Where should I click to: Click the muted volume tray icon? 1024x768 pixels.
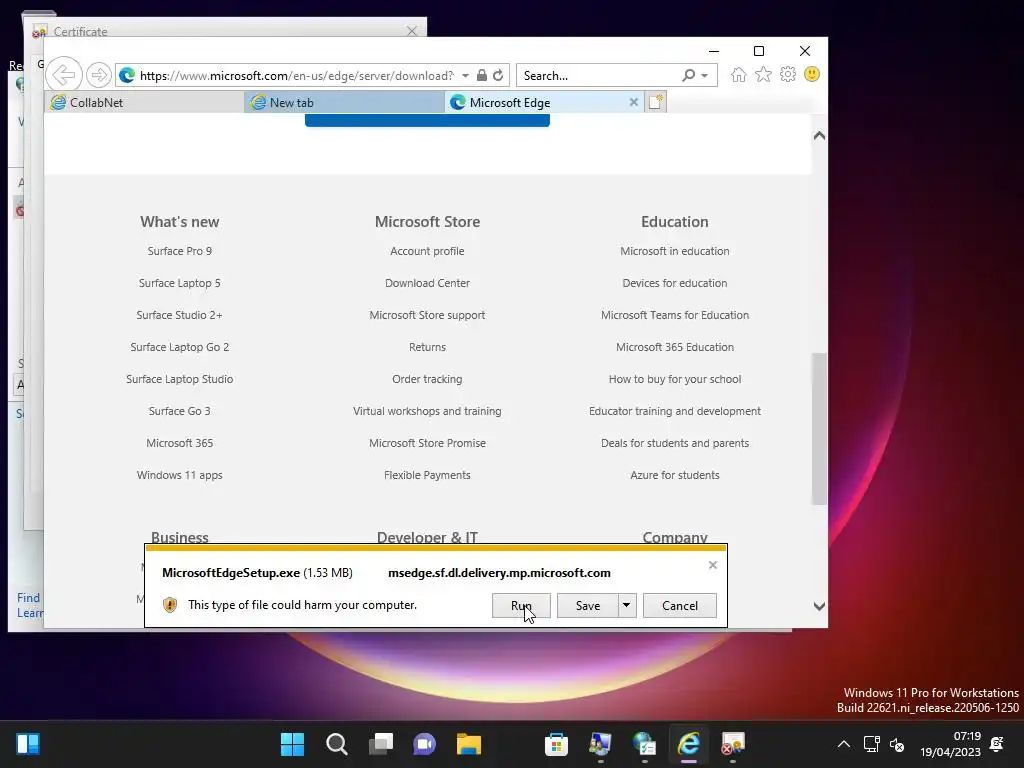[897, 744]
